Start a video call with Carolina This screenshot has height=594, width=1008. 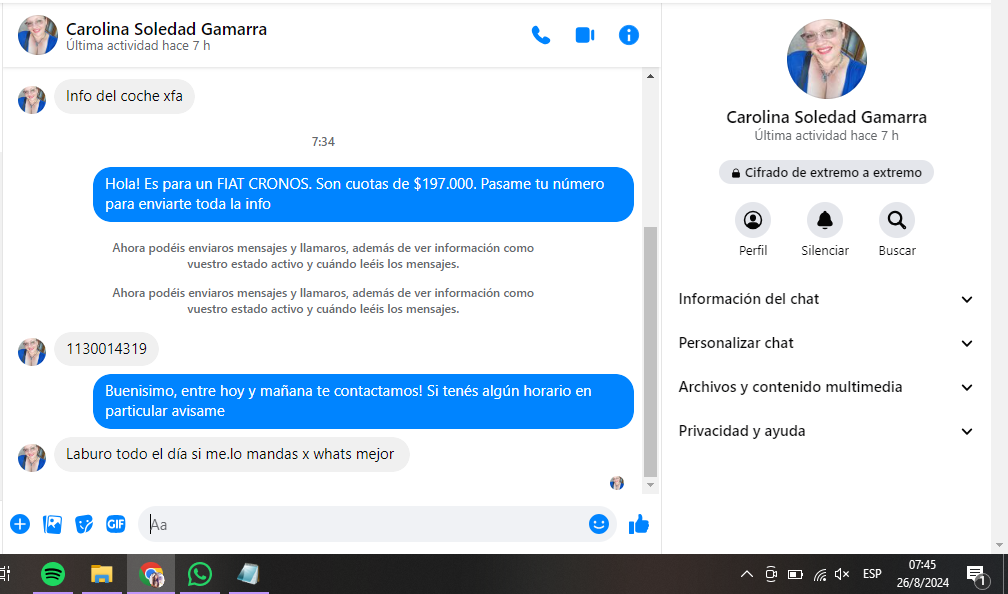[585, 35]
